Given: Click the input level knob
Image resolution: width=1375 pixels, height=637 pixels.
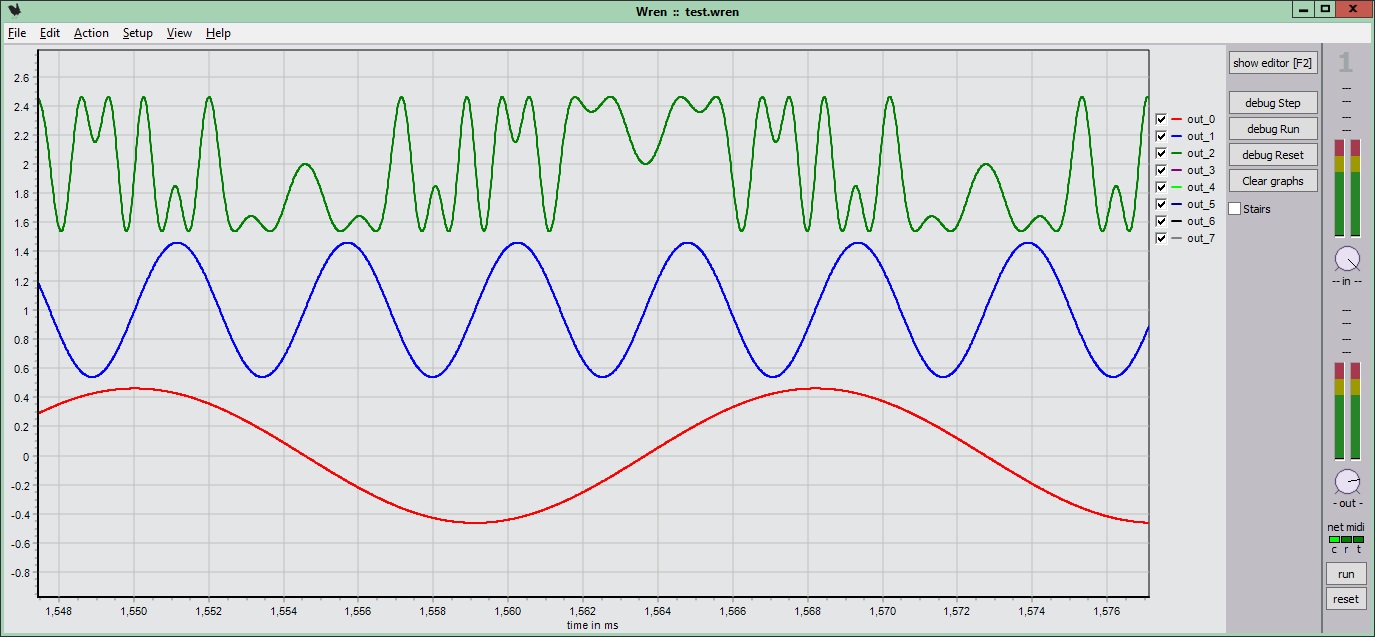Looking at the screenshot, I should [1347, 259].
